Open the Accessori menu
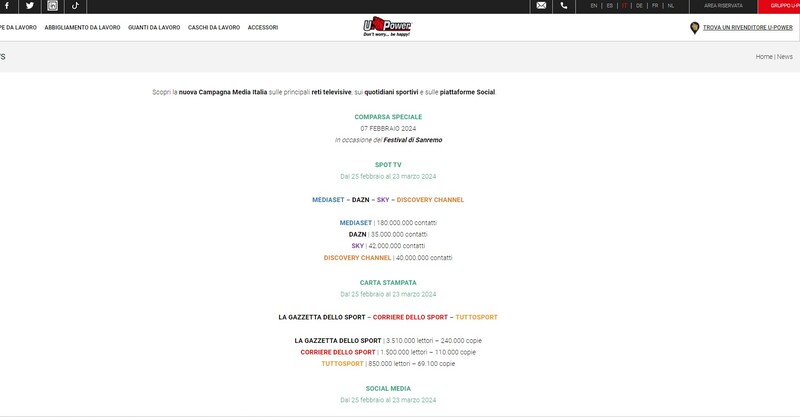The image size is (800, 417). tap(263, 28)
